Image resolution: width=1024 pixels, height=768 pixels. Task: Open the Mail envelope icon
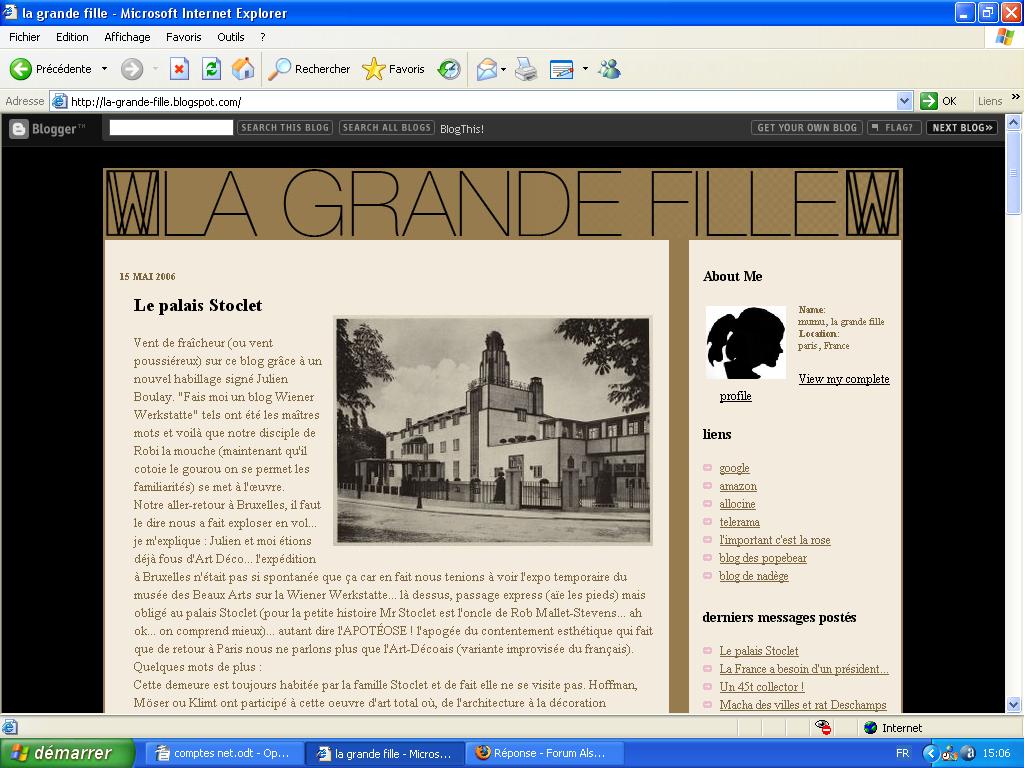click(x=487, y=69)
